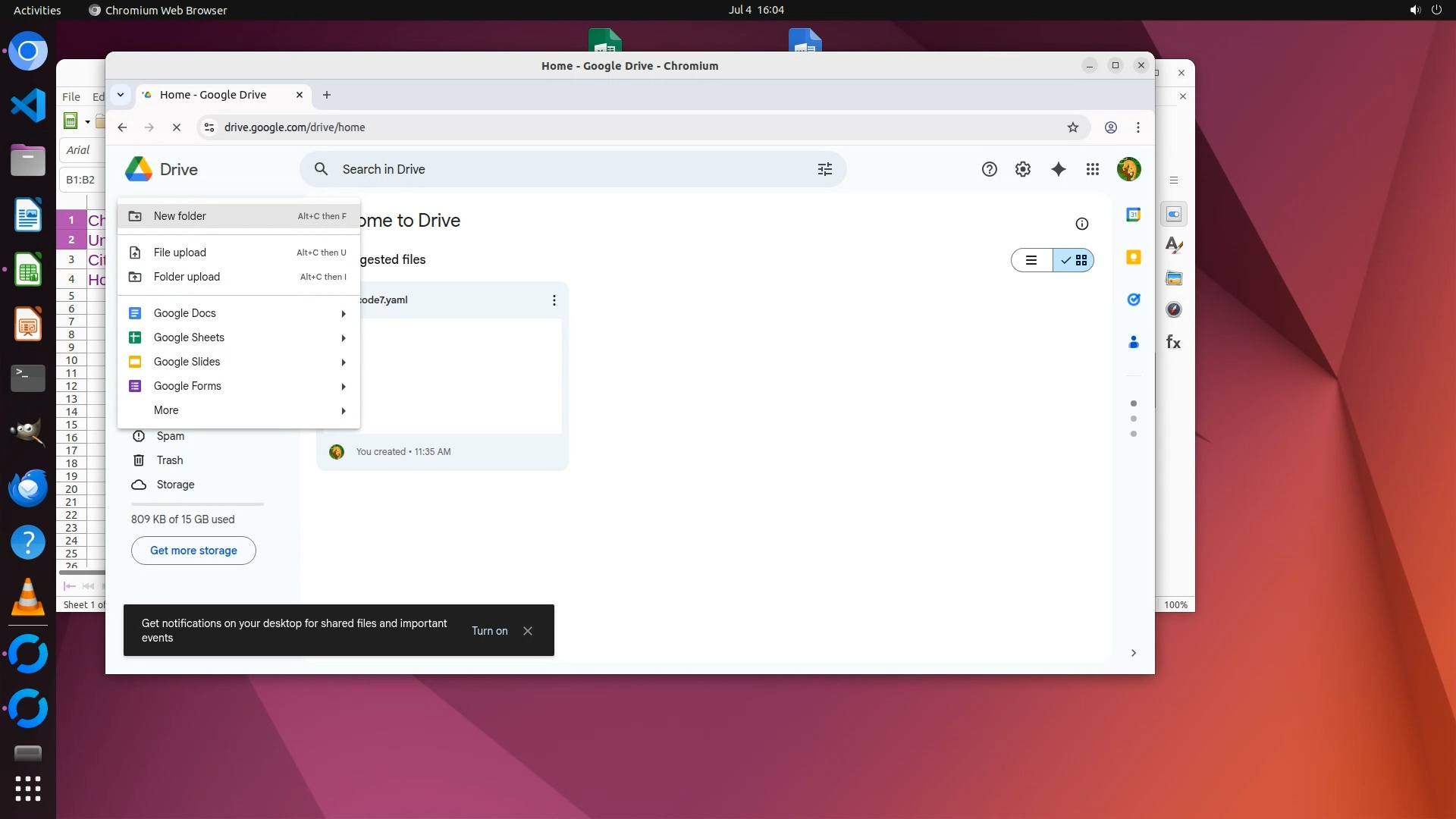Viewport: 1456px width, 819px height.
Task: Click the Gemini sparkle icon
Action: click(1058, 169)
